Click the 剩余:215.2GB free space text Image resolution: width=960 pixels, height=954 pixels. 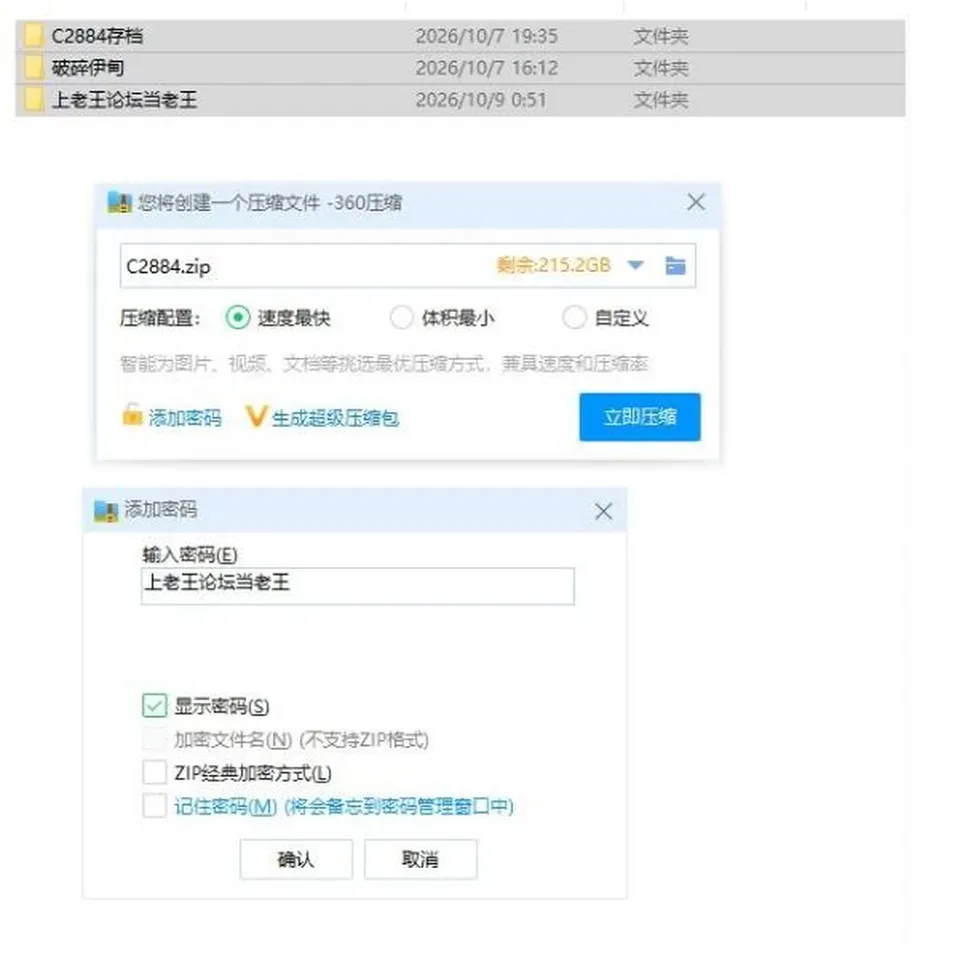coord(553,265)
